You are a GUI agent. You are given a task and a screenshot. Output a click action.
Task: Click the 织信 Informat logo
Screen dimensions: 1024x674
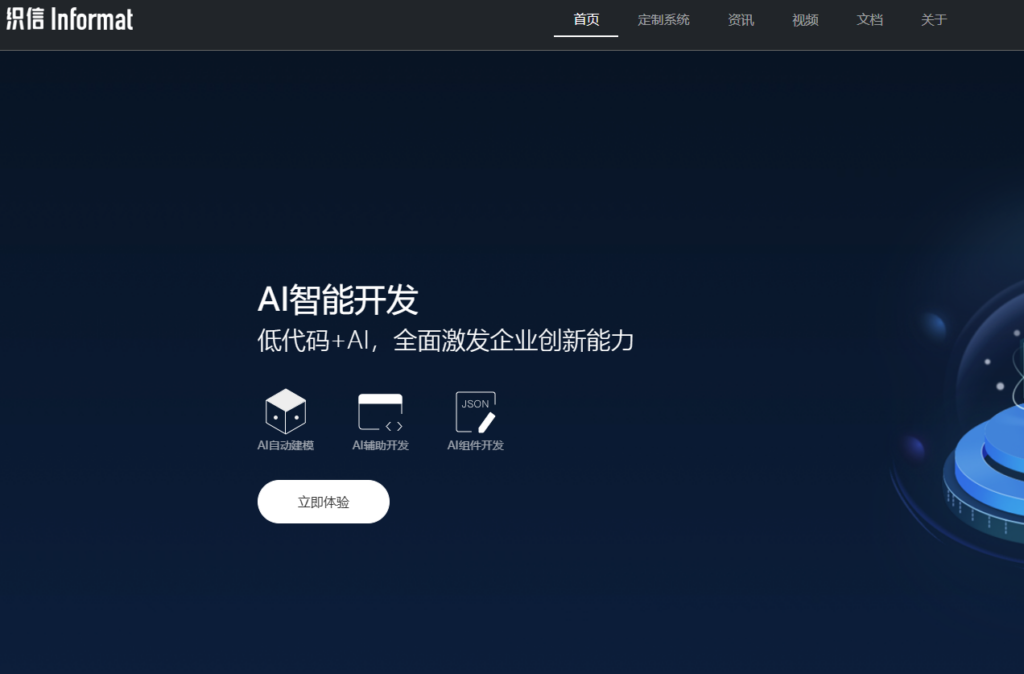point(68,18)
